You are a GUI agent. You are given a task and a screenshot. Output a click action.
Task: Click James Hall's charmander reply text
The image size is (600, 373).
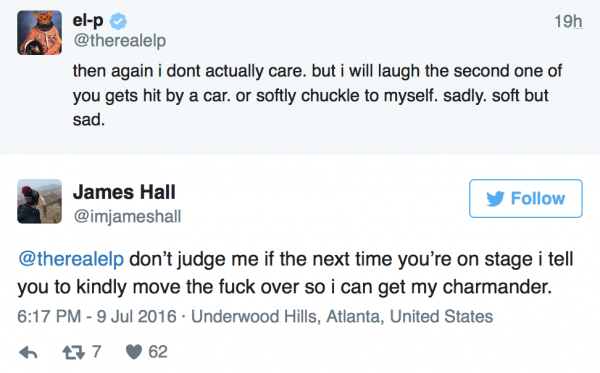click(295, 273)
